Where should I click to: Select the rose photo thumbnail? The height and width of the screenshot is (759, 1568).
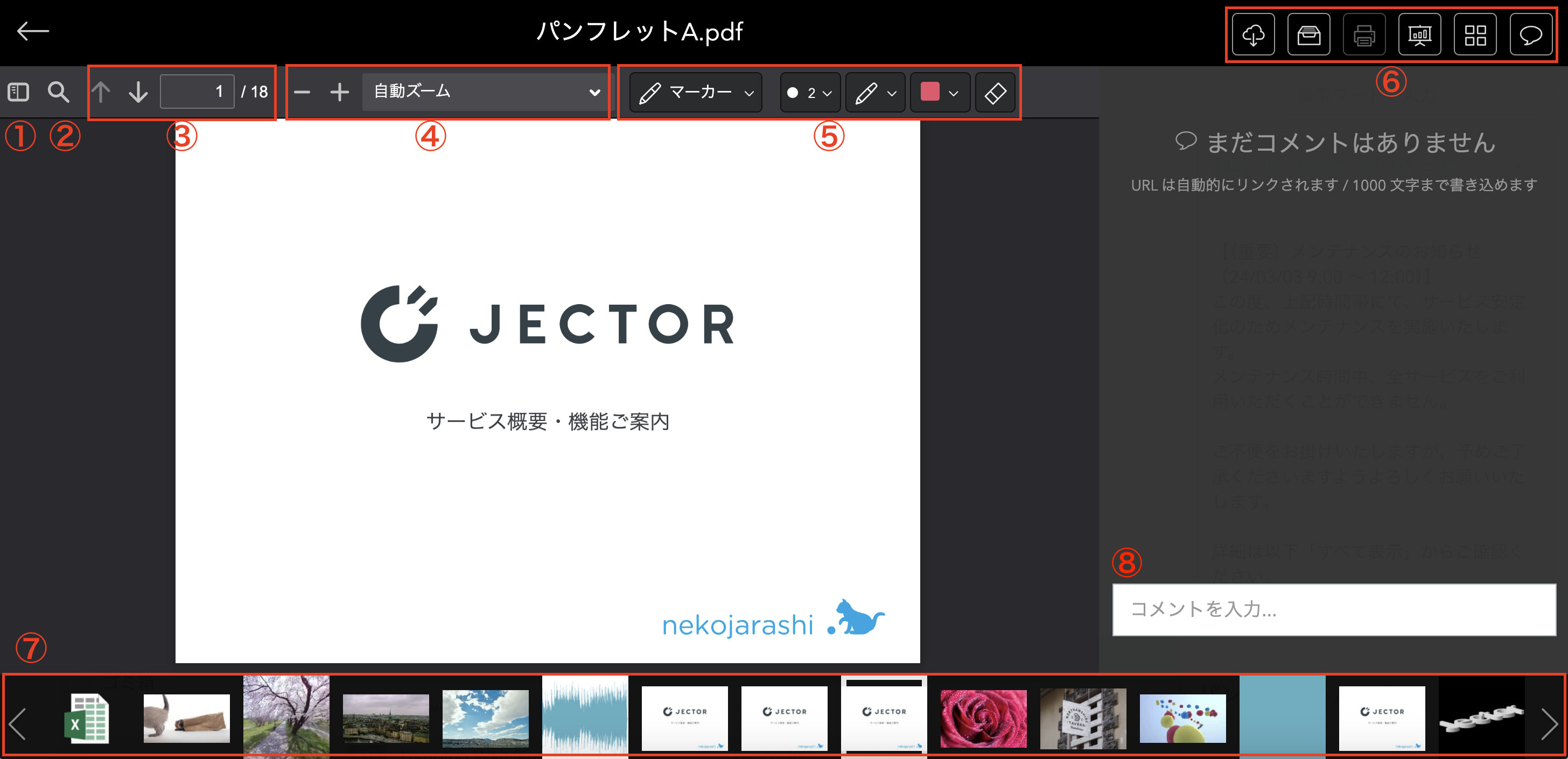pos(983,718)
